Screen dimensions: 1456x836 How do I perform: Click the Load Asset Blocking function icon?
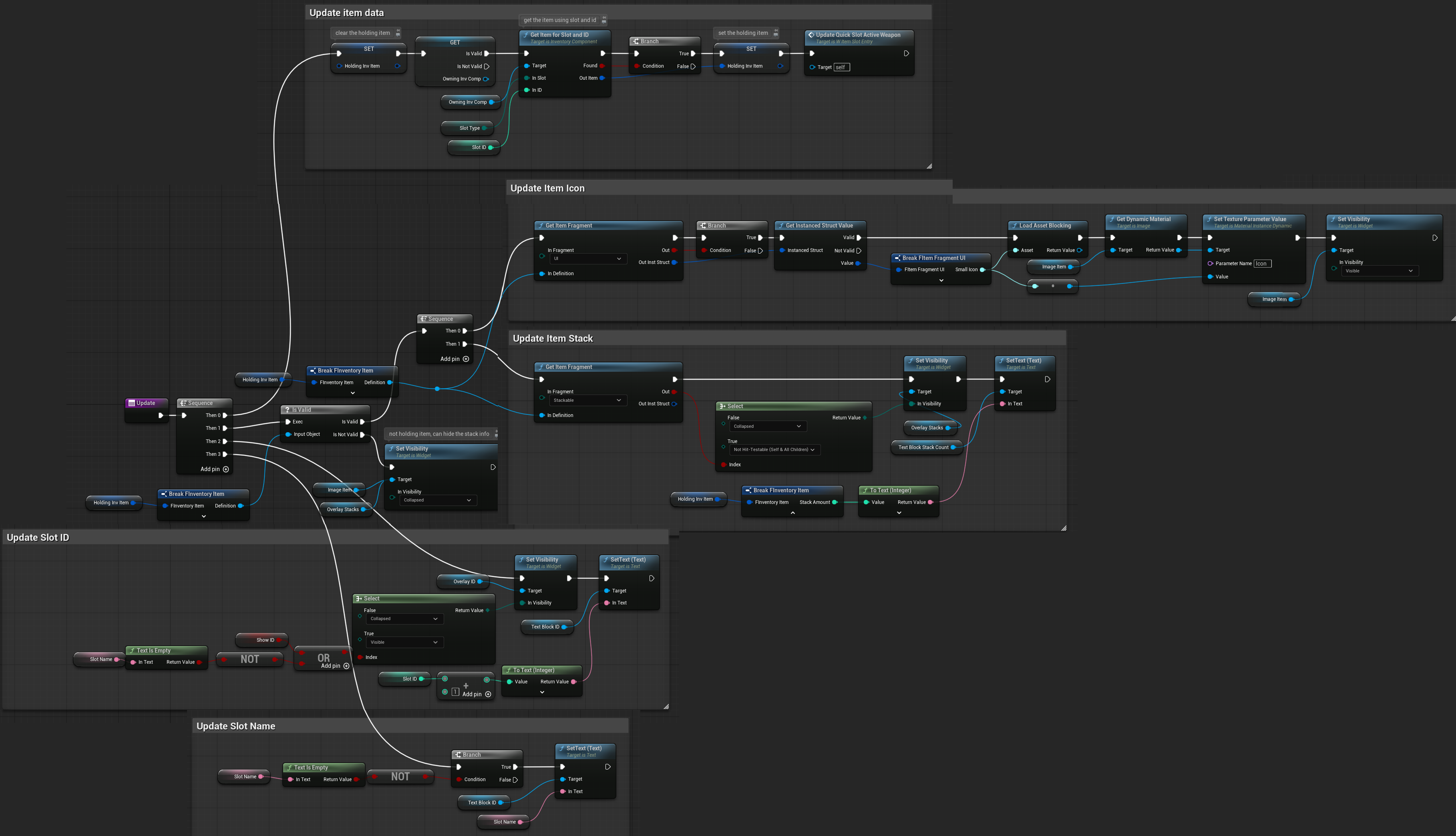tap(1015, 226)
